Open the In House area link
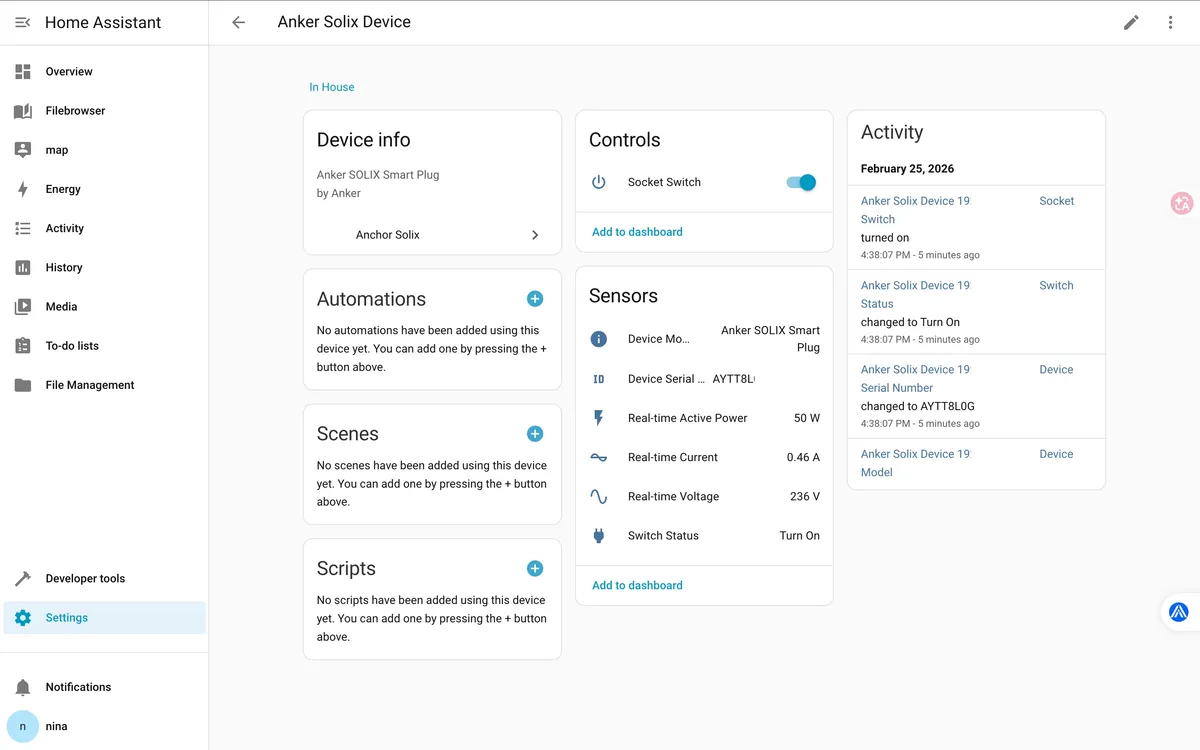1200x750 pixels. (x=331, y=87)
